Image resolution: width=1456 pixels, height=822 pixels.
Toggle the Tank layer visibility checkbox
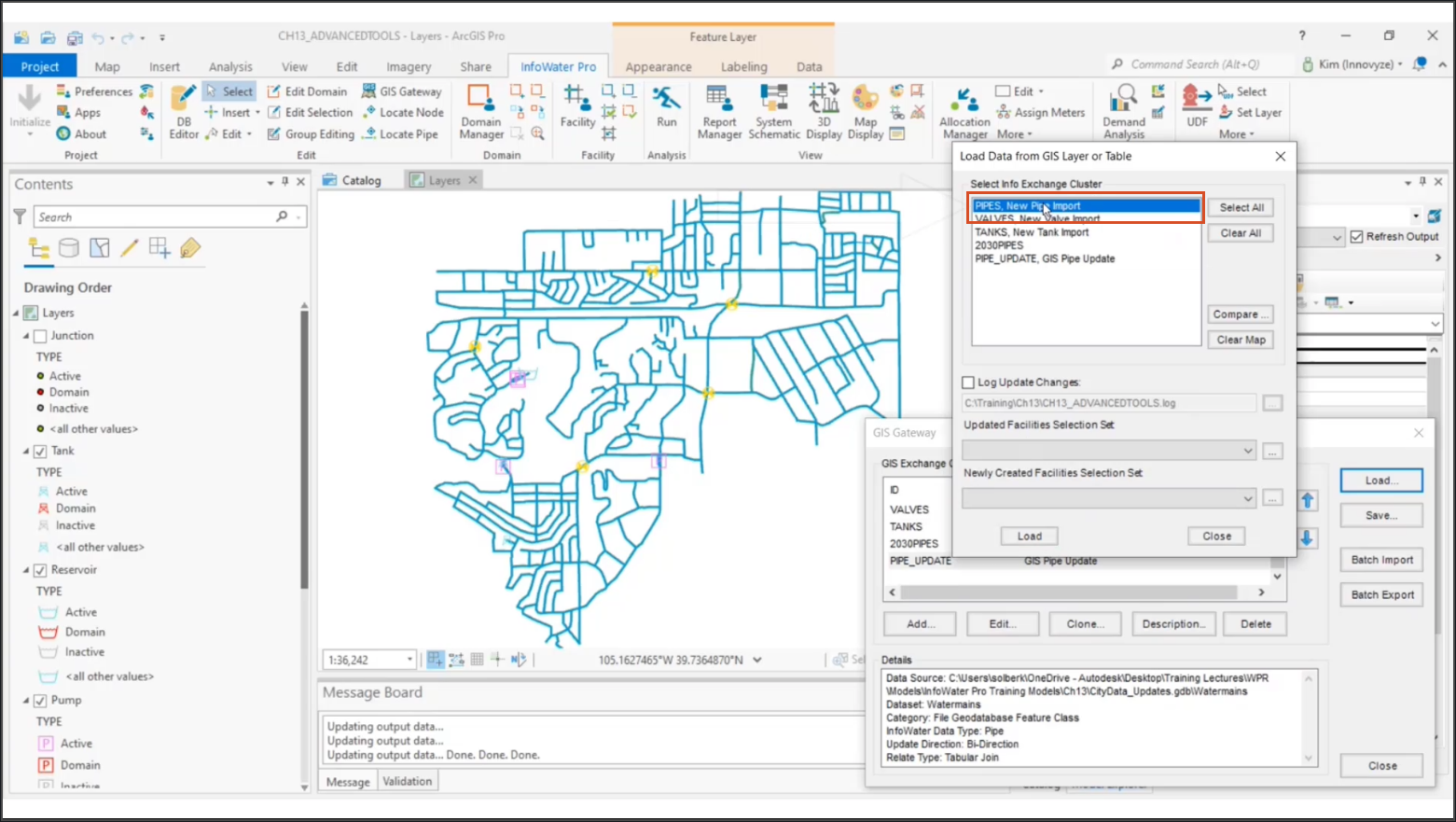tap(40, 451)
